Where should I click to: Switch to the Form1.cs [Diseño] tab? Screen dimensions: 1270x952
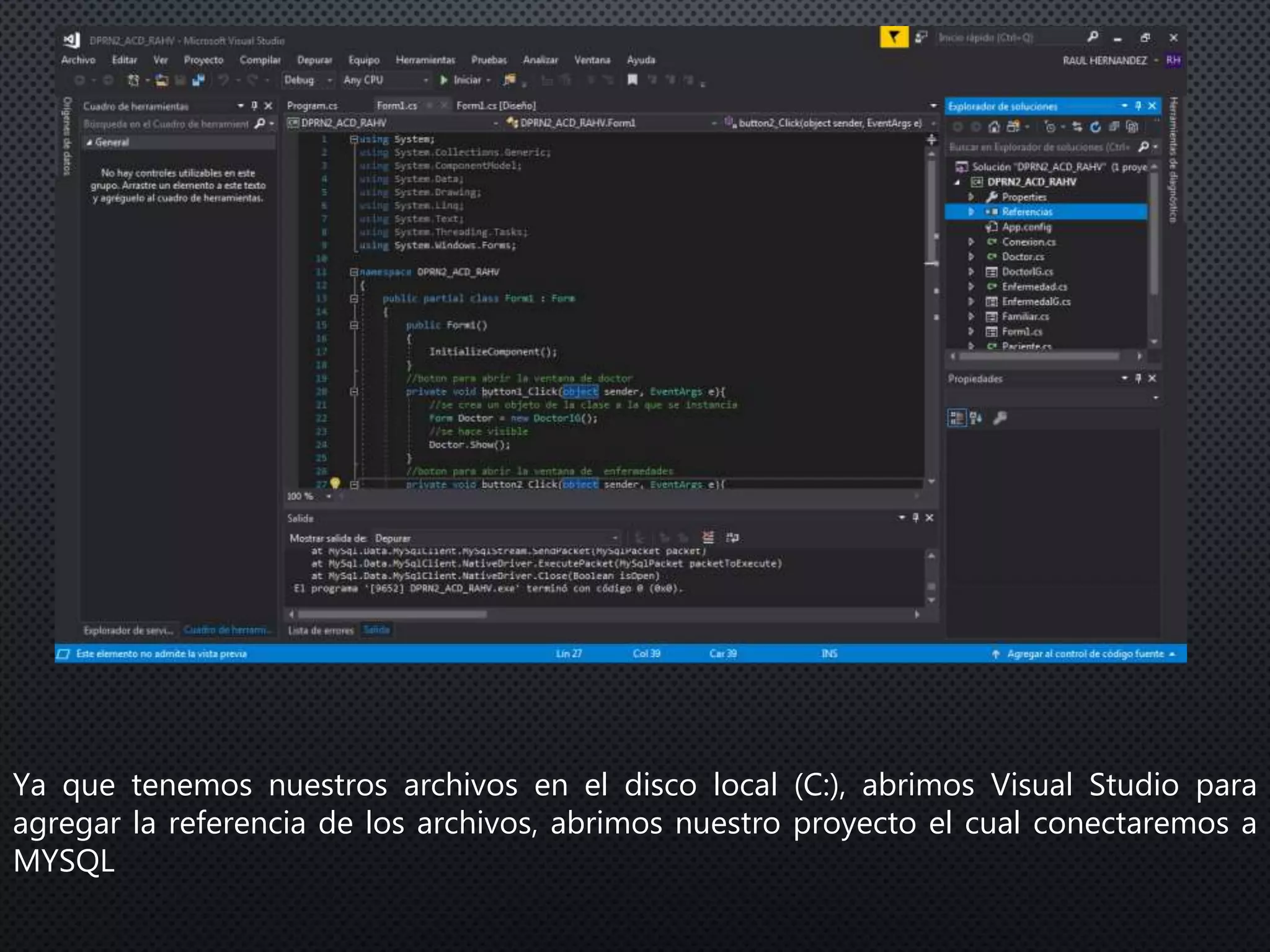pyautogui.click(x=496, y=106)
